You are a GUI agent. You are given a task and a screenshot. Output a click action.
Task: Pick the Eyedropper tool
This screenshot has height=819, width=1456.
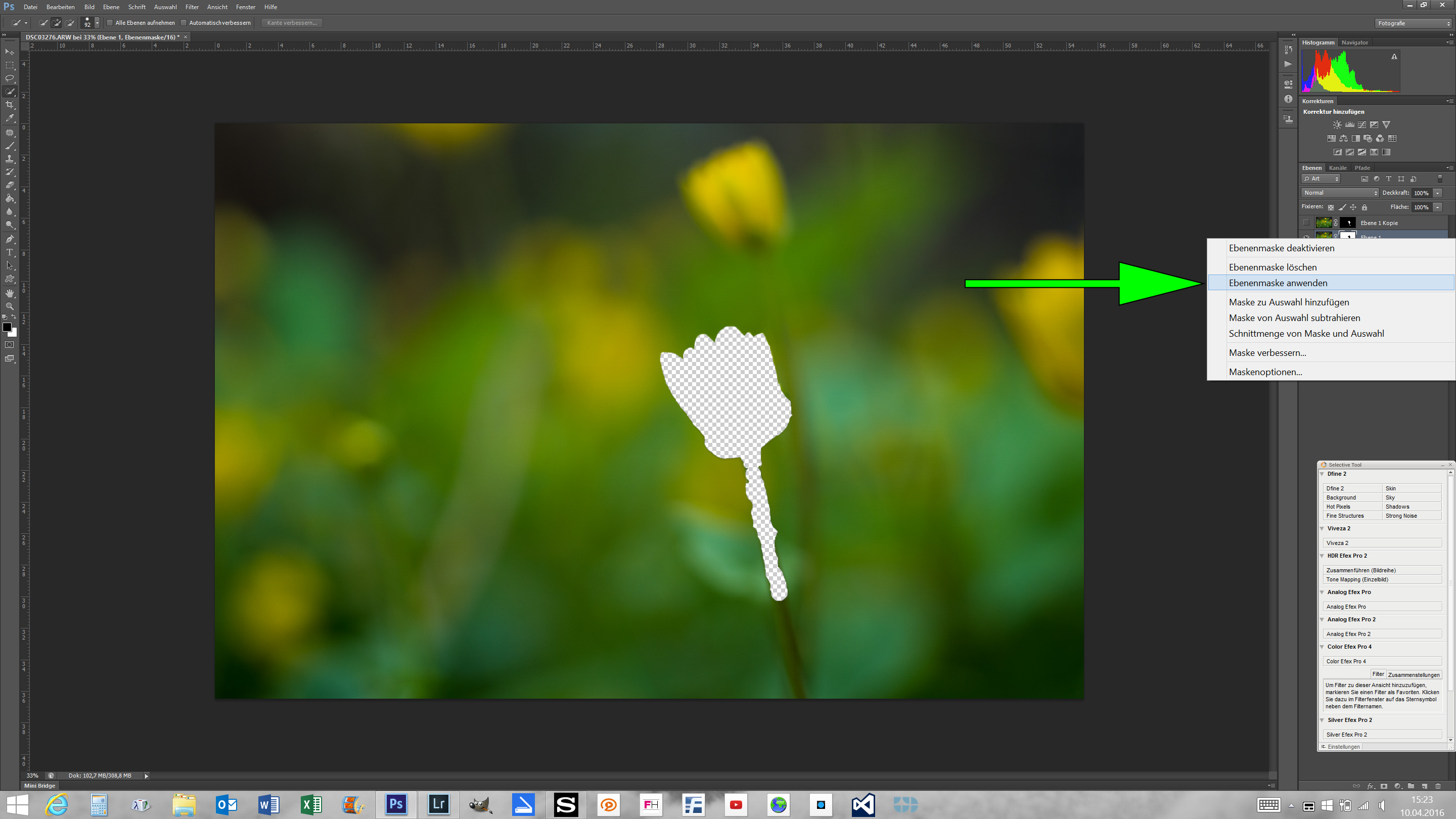[x=10, y=119]
